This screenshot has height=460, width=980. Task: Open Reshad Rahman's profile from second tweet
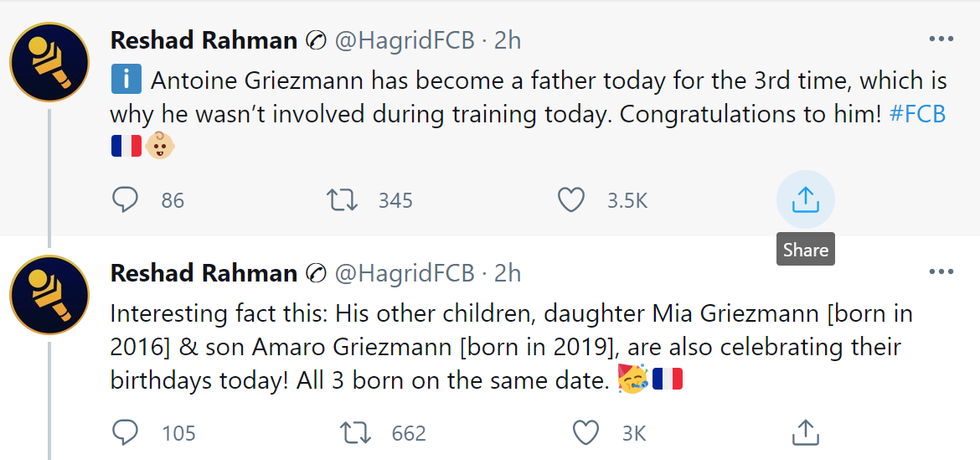point(203,273)
